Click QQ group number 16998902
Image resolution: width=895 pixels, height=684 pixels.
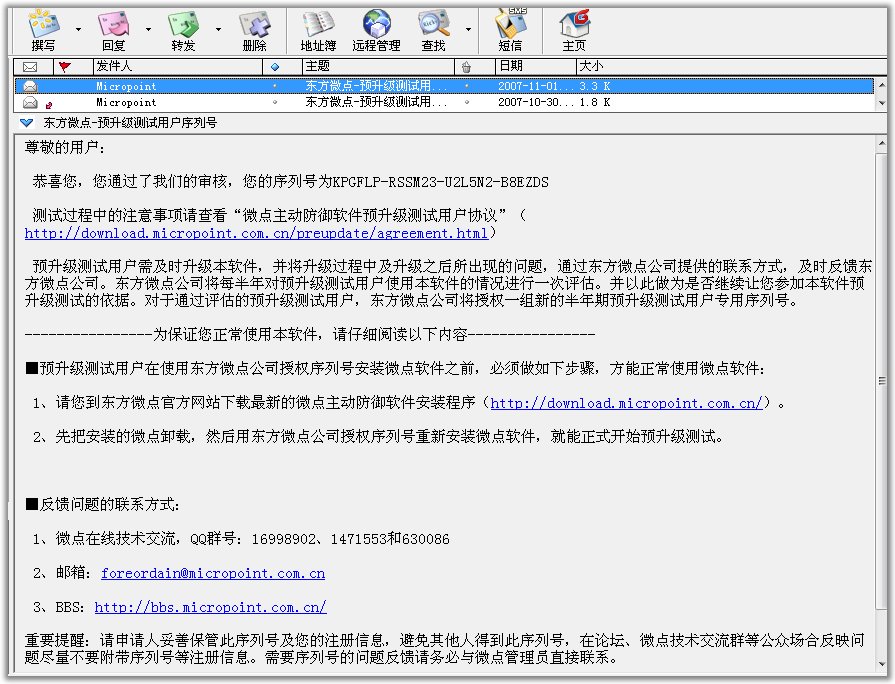[x=284, y=540]
